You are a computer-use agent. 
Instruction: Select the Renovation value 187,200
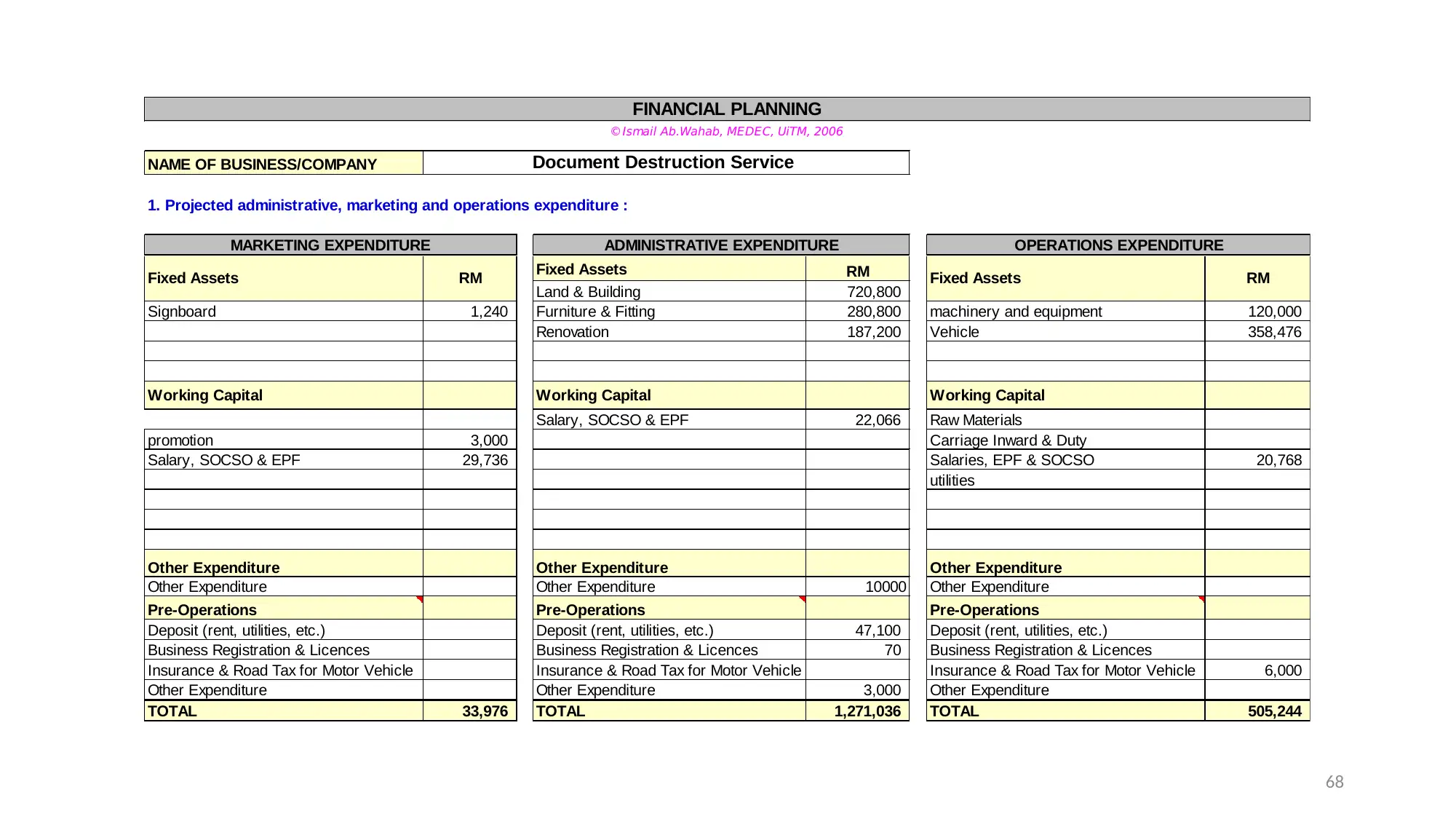[x=873, y=332]
